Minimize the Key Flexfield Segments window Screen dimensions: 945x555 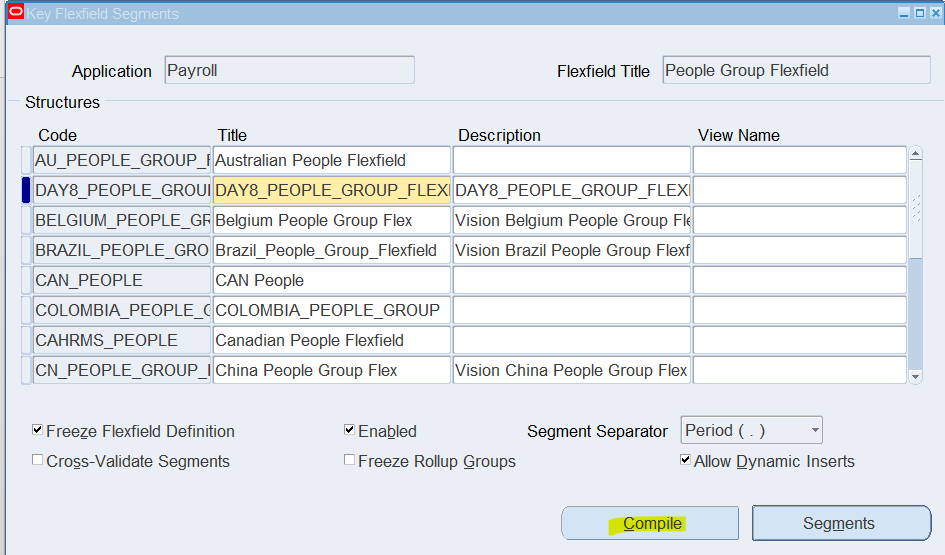click(x=903, y=13)
